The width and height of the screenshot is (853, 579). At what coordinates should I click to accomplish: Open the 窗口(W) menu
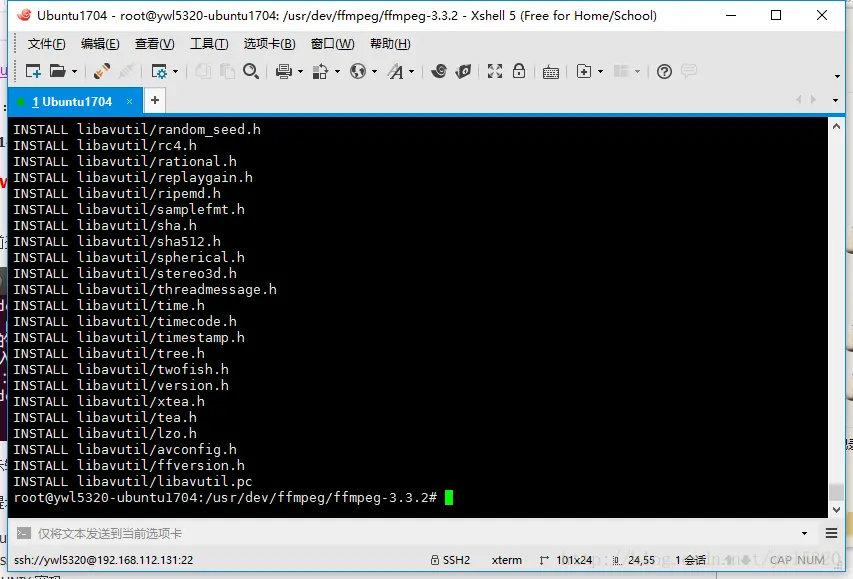coord(332,44)
